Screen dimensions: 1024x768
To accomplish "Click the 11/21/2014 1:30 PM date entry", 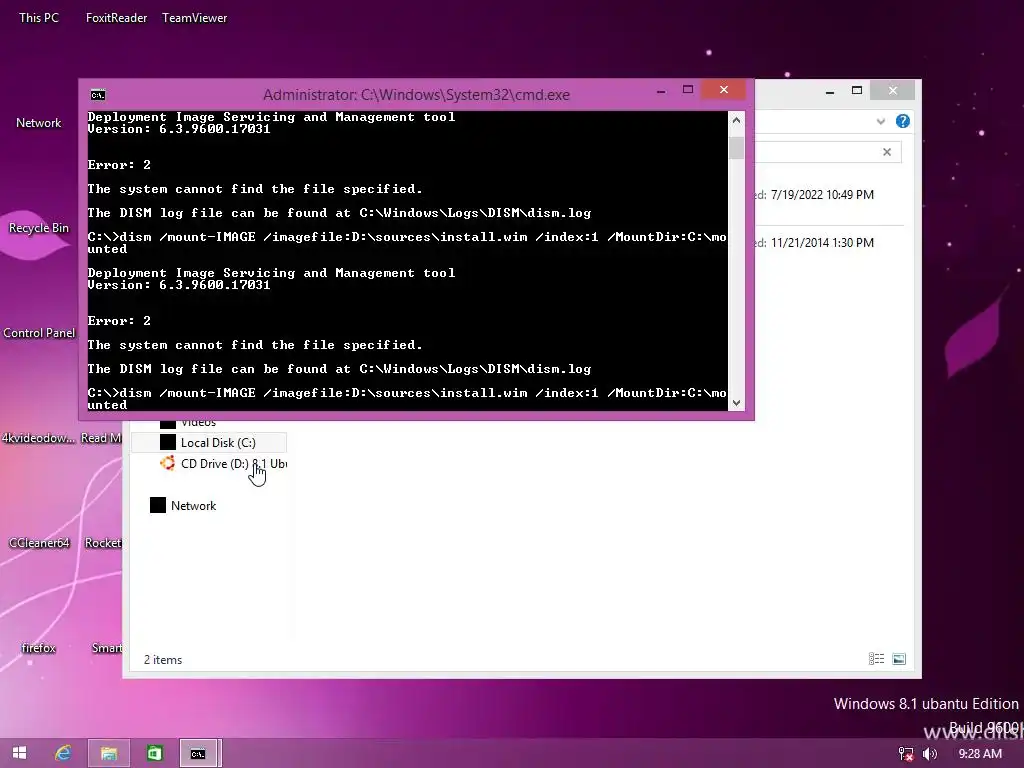I will pyautogui.click(x=822, y=243).
